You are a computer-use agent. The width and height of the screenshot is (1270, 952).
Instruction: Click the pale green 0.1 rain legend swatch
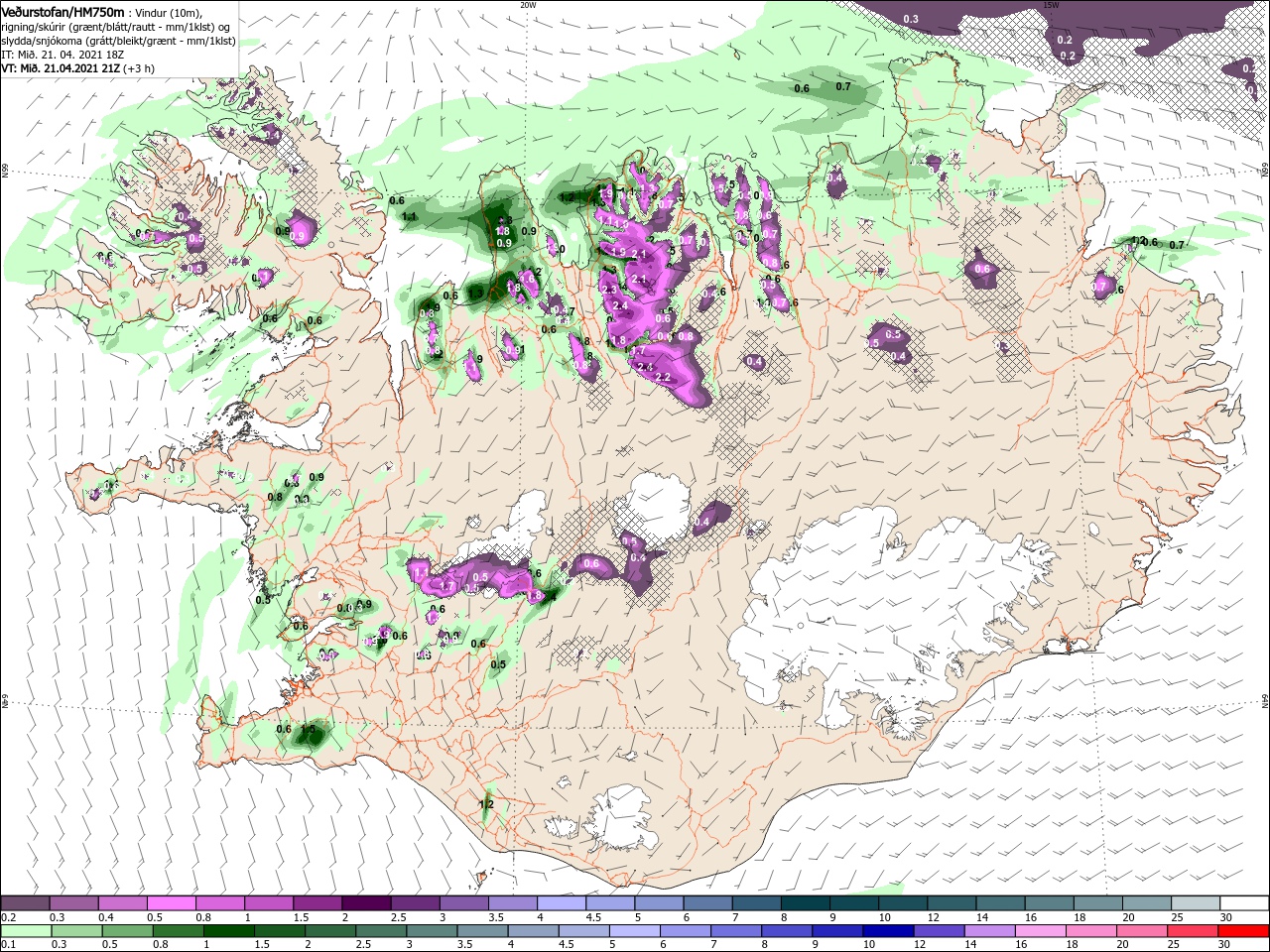25,931
